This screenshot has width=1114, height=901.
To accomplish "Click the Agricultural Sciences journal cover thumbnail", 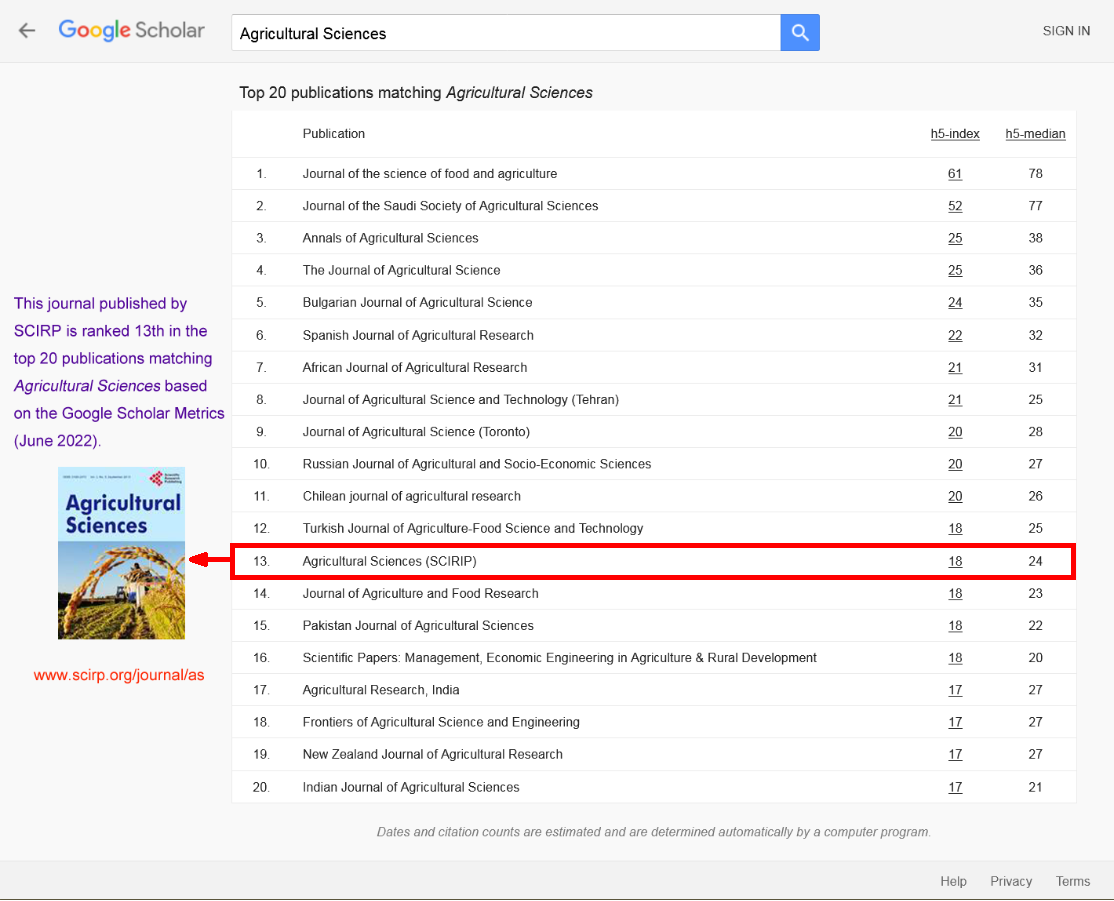I will coord(121,553).
